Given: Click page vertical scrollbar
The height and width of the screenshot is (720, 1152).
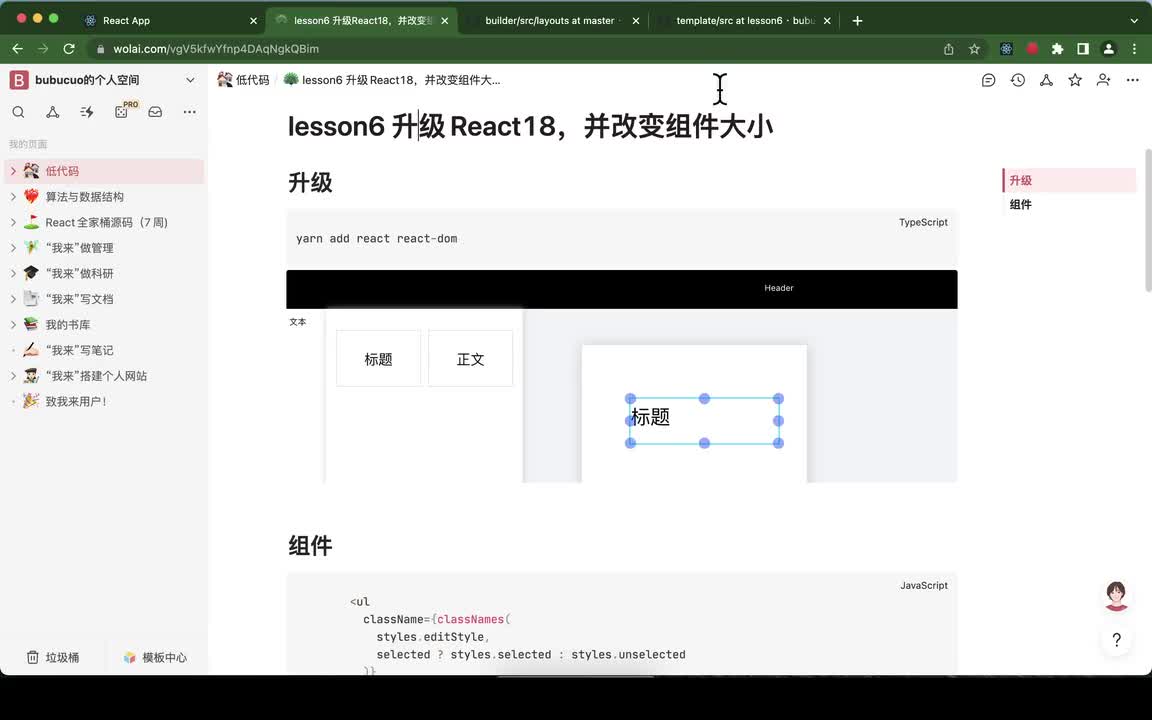Looking at the screenshot, I should 1148,220.
